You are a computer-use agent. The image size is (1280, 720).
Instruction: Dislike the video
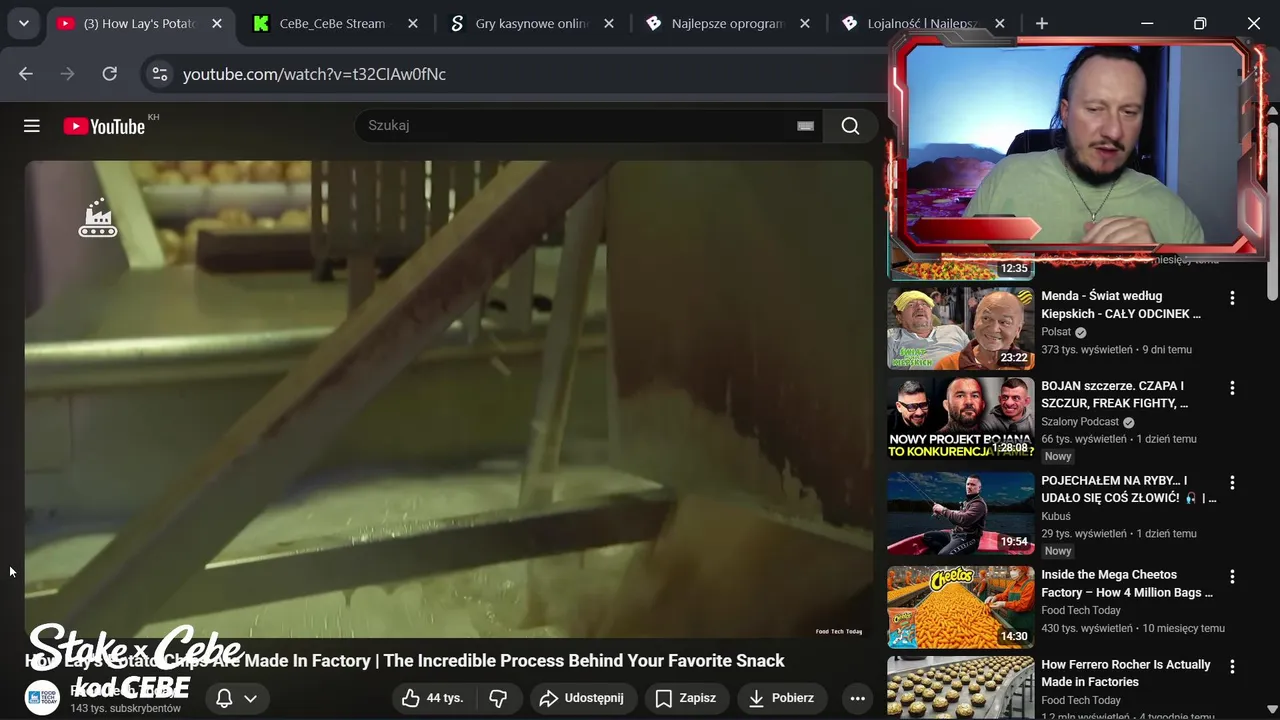coord(499,698)
